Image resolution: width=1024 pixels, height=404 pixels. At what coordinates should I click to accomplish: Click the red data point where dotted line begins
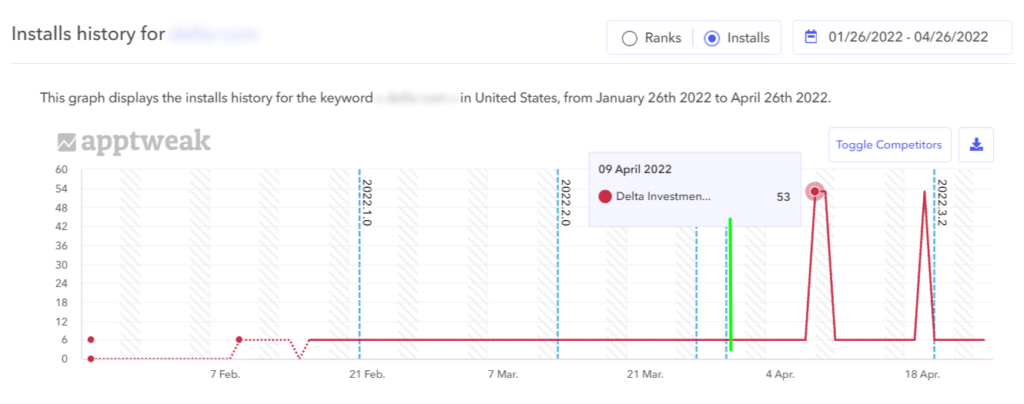tap(239, 340)
